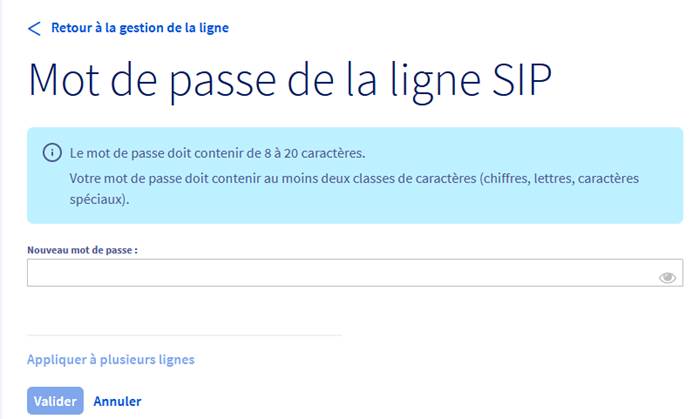Click the info circle icon in banner
Image resolution: width=699 pixels, height=419 pixels.
[52, 153]
